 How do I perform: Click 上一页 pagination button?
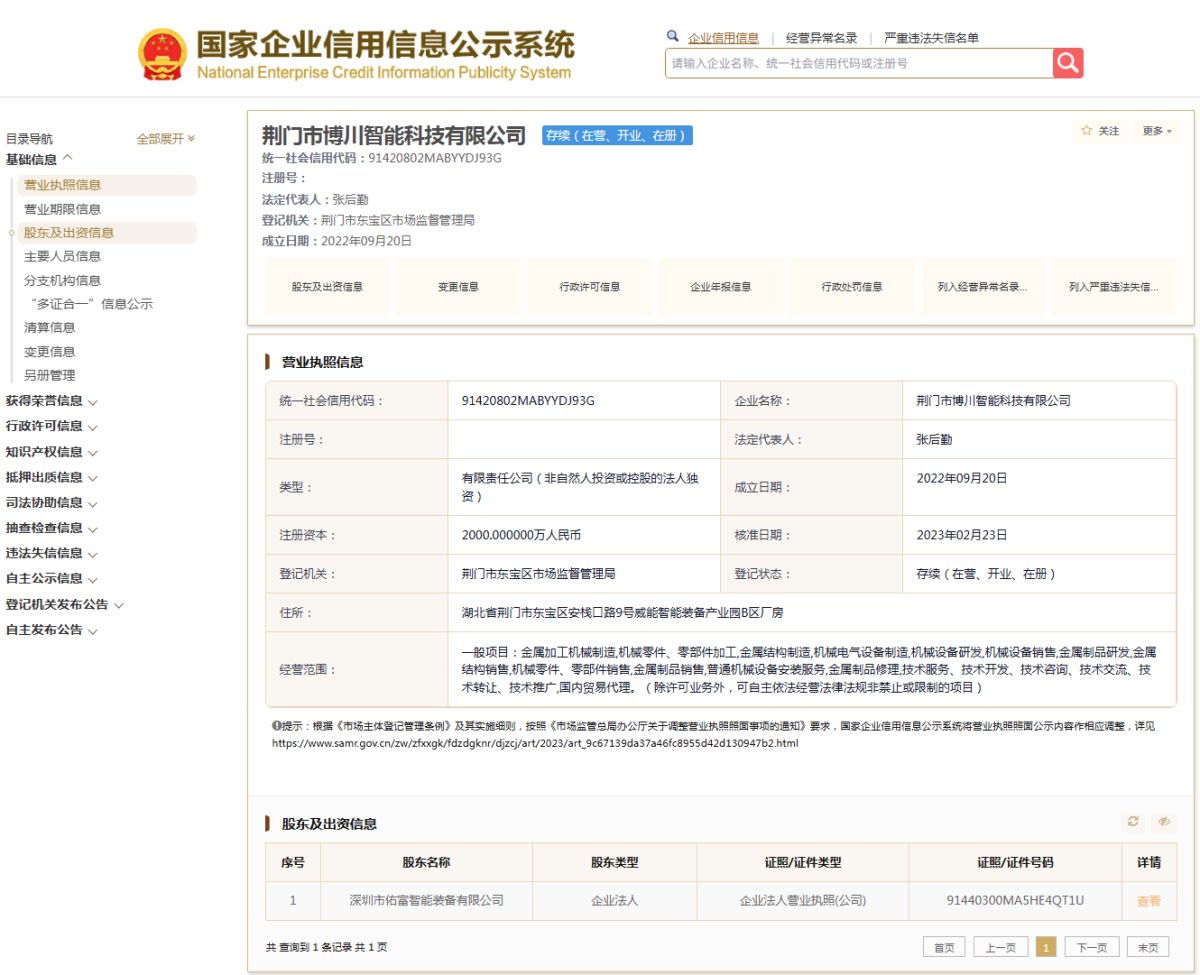[x=1001, y=947]
